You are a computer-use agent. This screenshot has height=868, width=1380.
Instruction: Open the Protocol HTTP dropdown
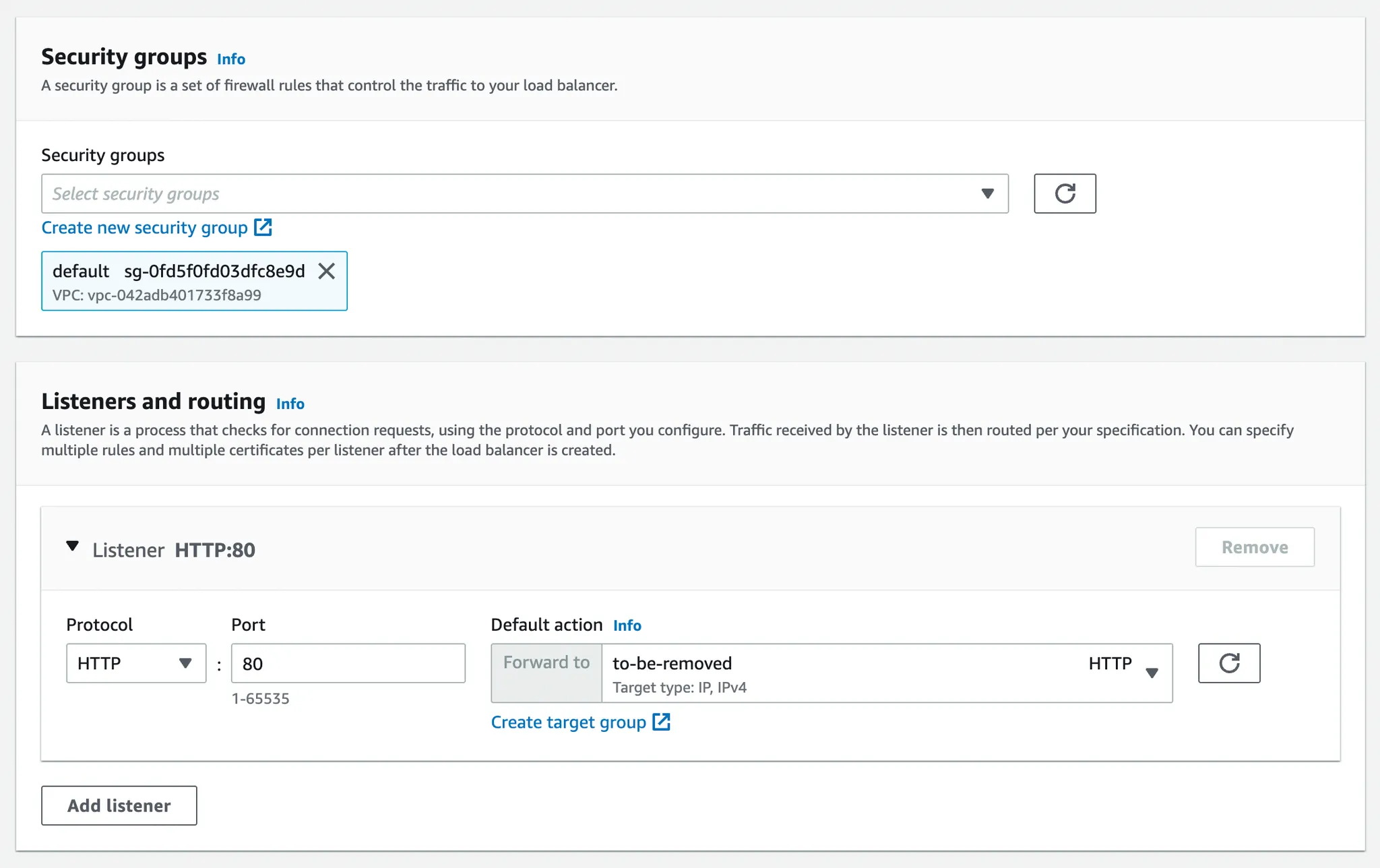click(135, 663)
